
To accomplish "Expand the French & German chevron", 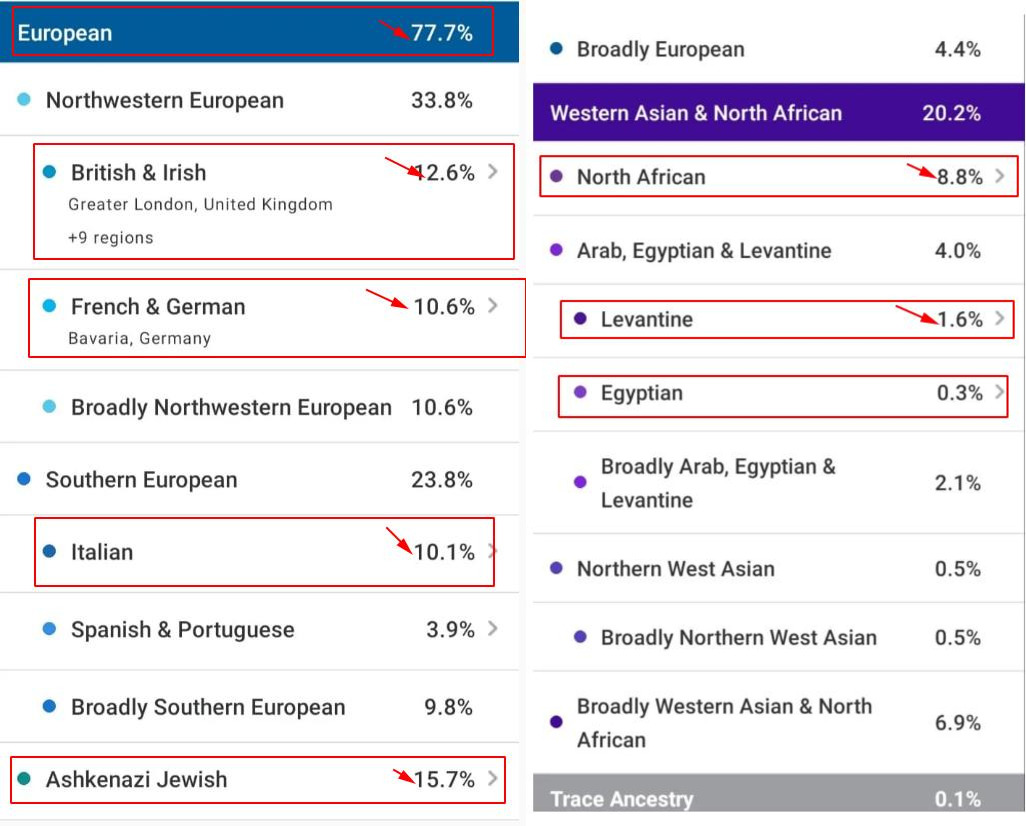I will [492, 306].
